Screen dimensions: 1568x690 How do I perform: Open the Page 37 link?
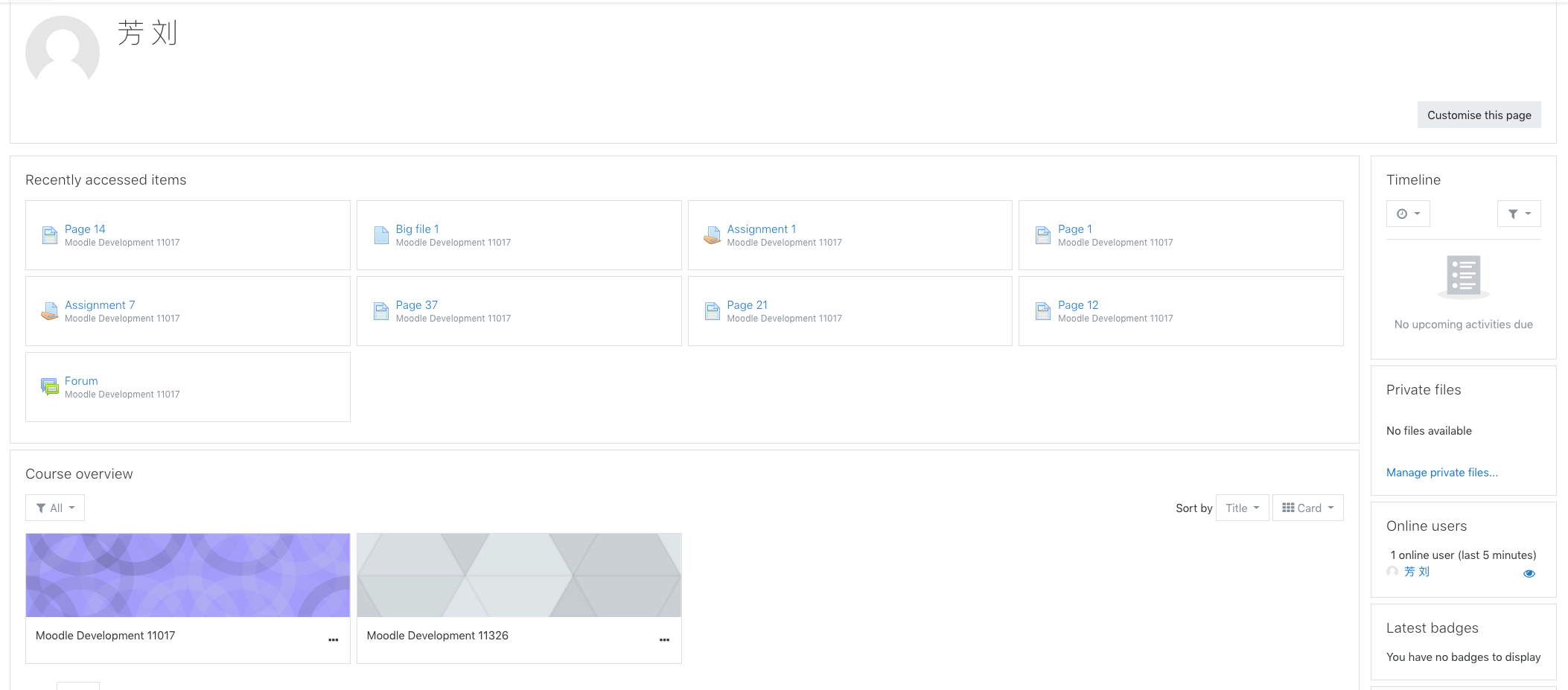[417, 305]
